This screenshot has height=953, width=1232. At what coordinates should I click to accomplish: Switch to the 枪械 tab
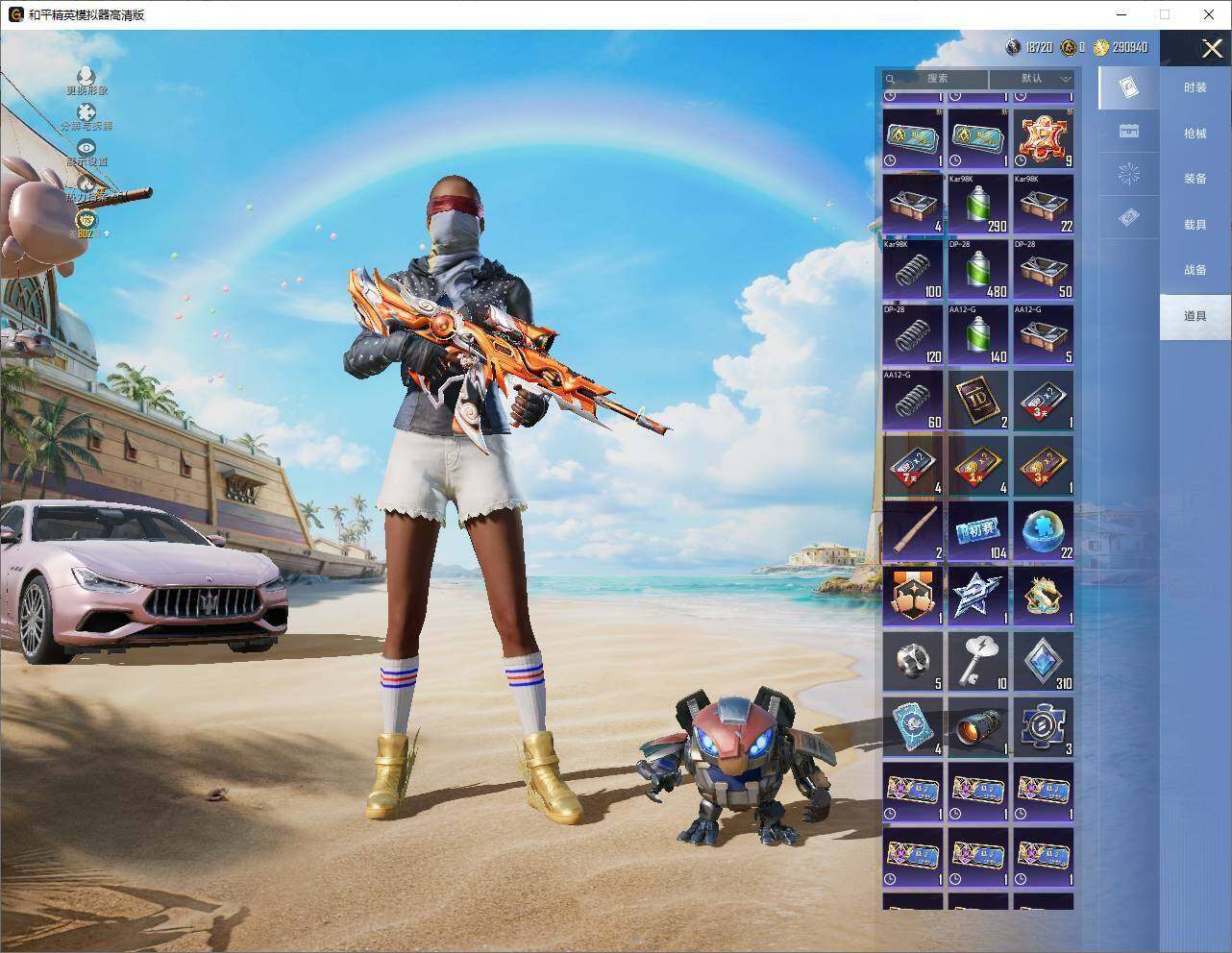pyautogui.click(x=1195, y=134)
